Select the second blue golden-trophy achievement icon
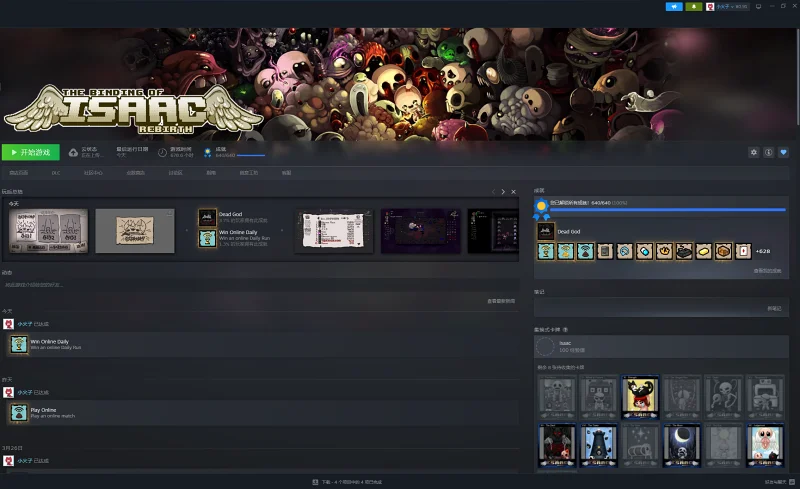 pyautogui.click(x=566, y=251)
